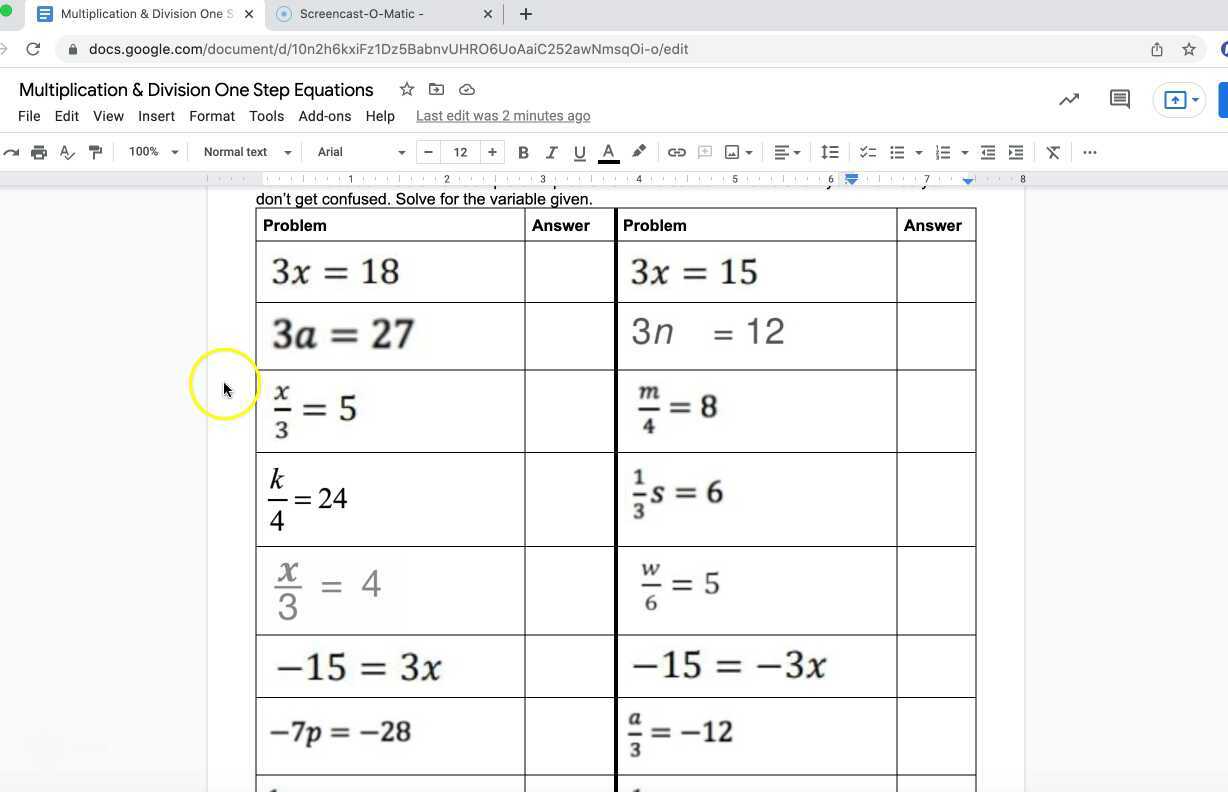Open the Help menu
Screen dimensions: 1228x792
click(380, 116)
